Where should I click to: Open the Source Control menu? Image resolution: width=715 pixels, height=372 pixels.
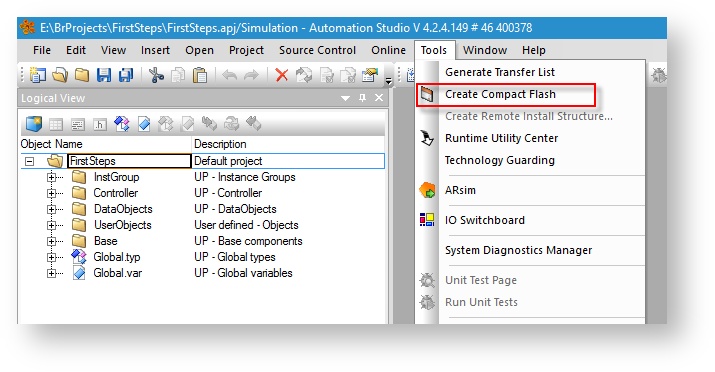317,50
